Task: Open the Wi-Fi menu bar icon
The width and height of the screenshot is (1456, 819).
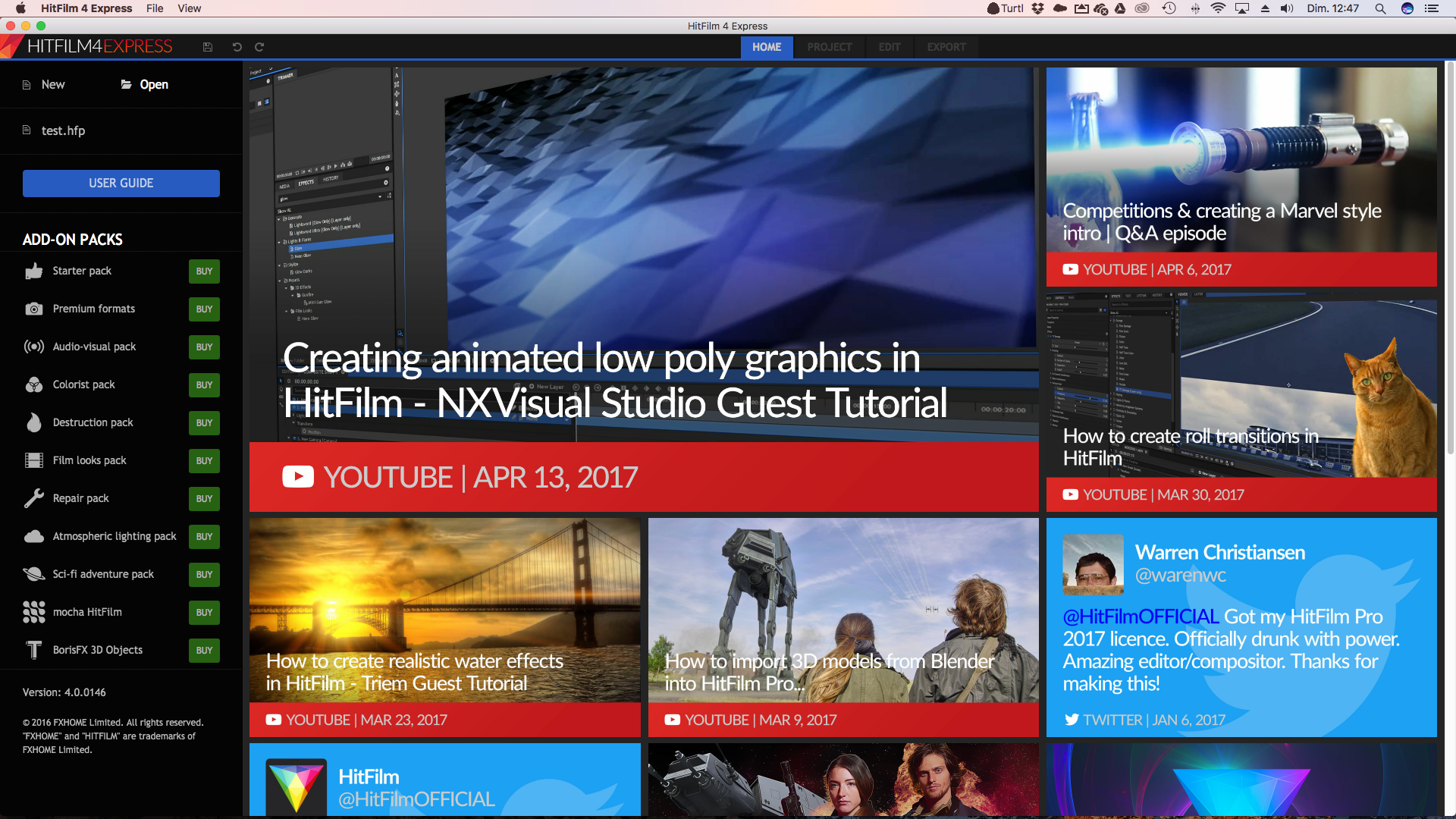Action: [x=1218, y=8]
